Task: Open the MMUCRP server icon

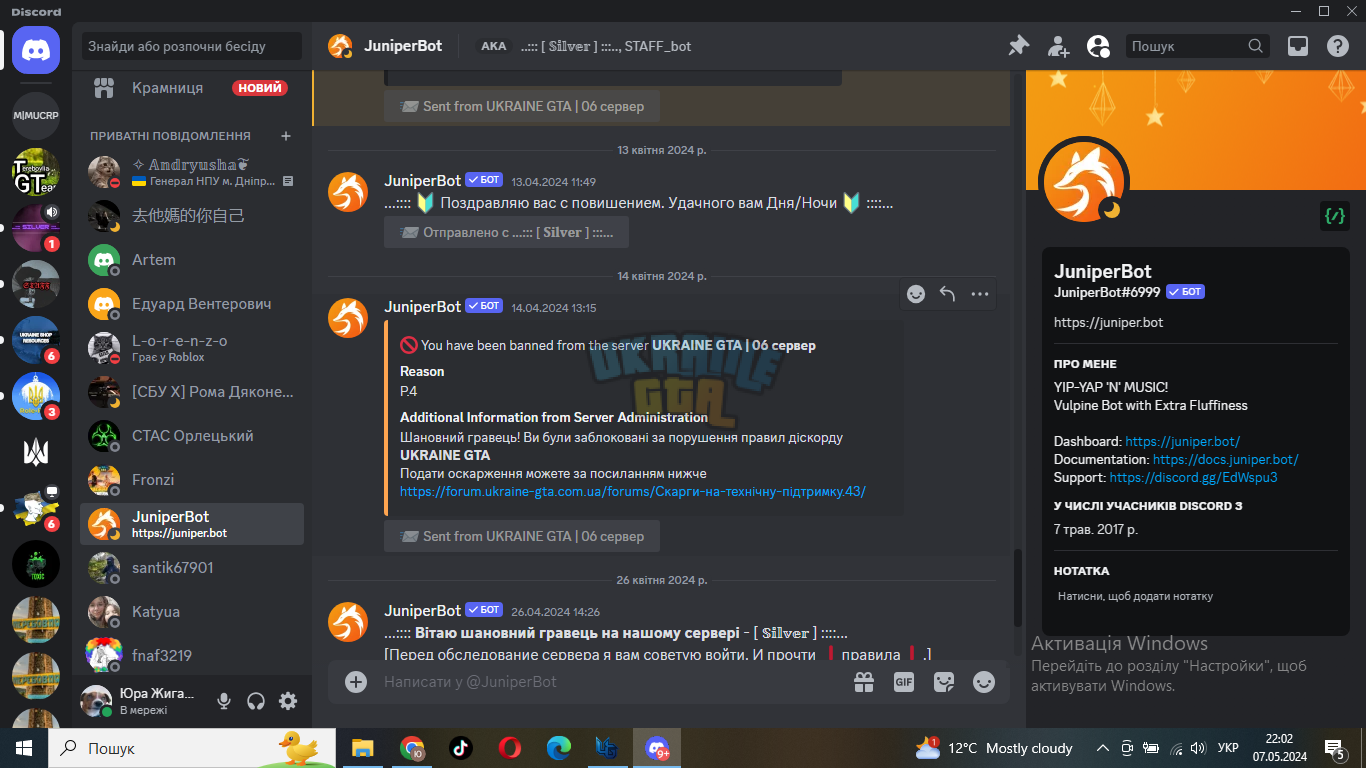Action: (36, 115)
